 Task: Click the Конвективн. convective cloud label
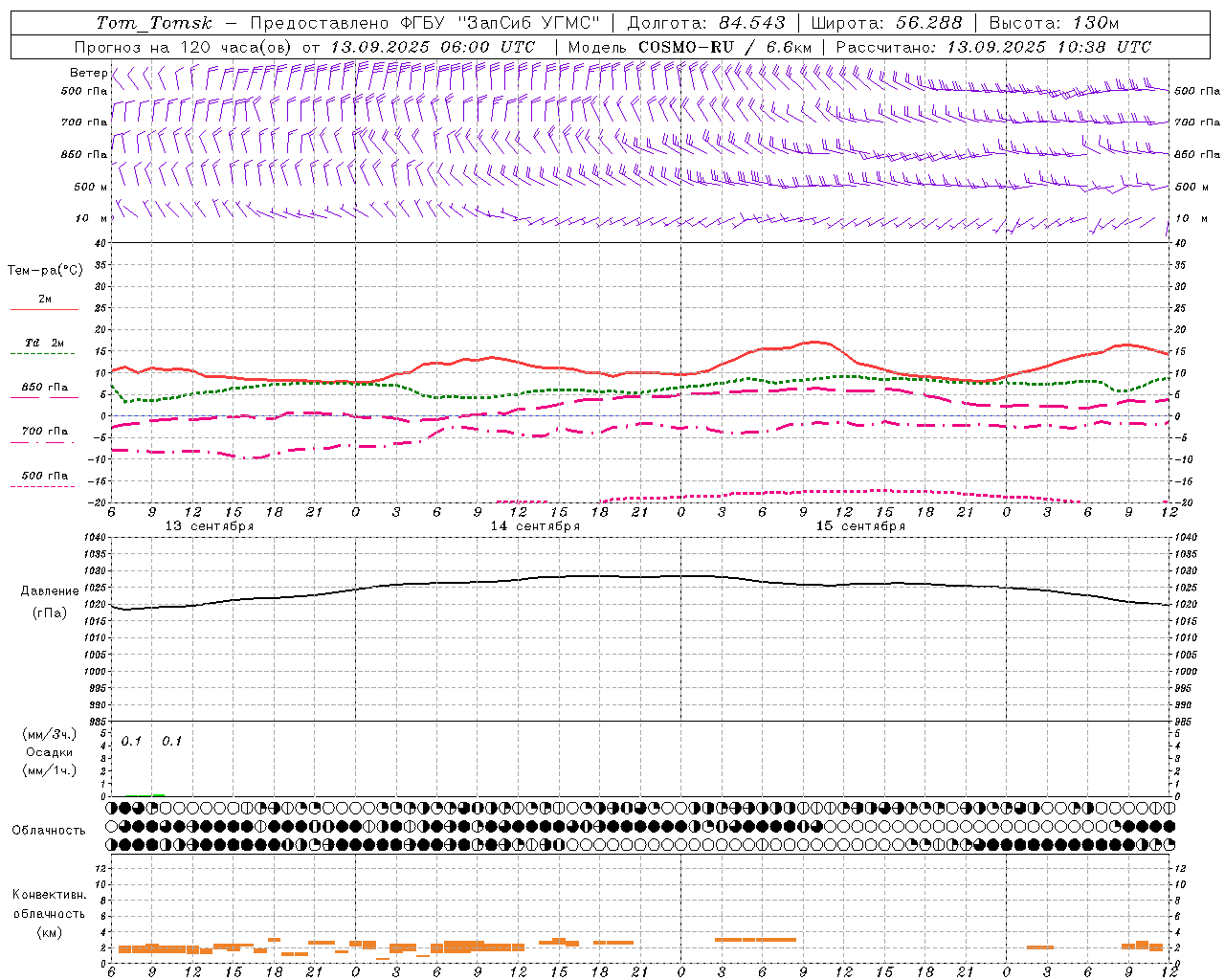[x=49, y=895]
